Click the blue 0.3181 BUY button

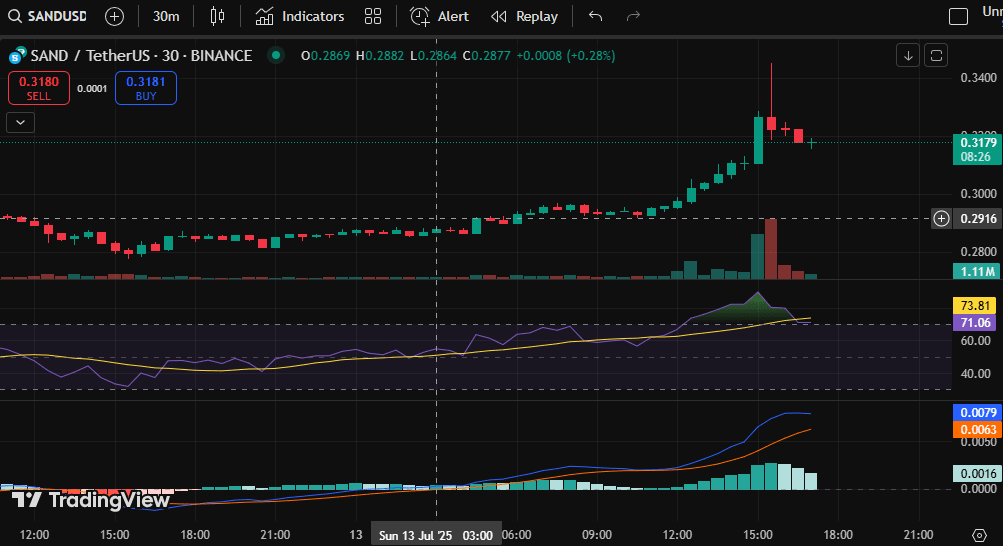(146, 88)
